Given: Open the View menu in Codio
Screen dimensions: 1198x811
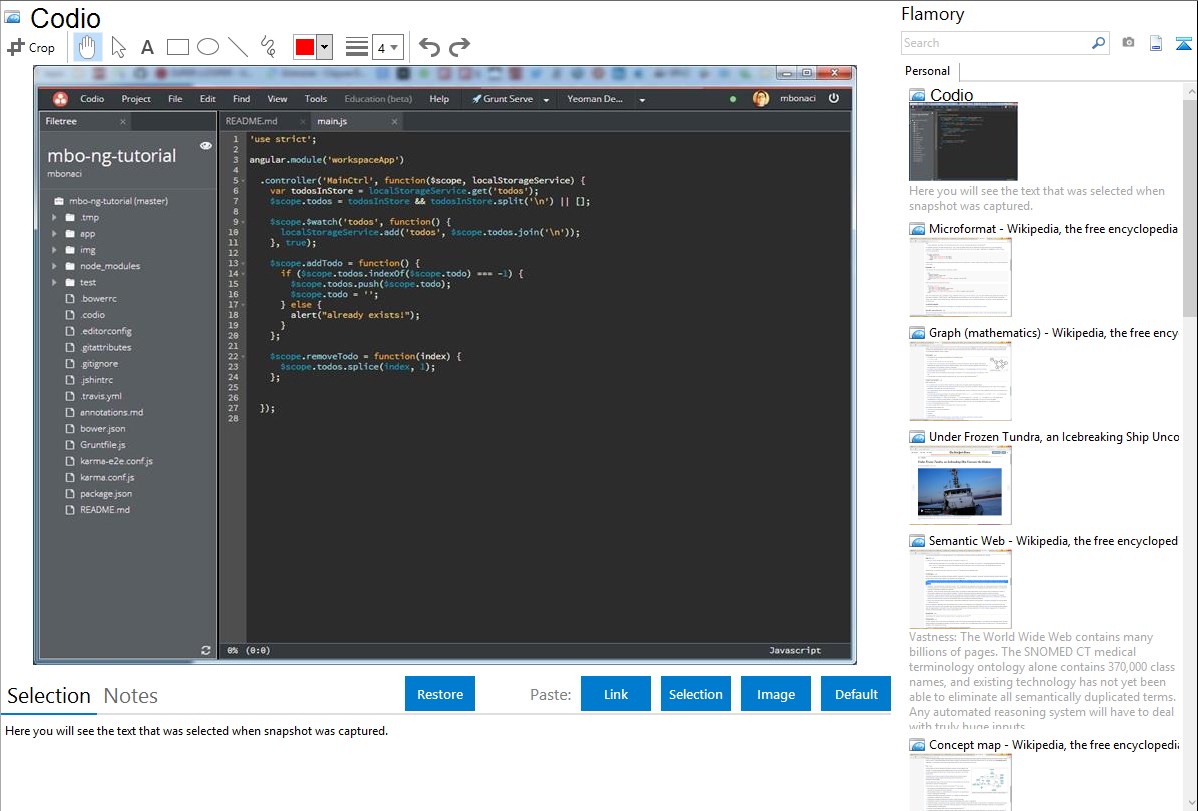Looking at the screenshot, I should [x=277, y=99].
